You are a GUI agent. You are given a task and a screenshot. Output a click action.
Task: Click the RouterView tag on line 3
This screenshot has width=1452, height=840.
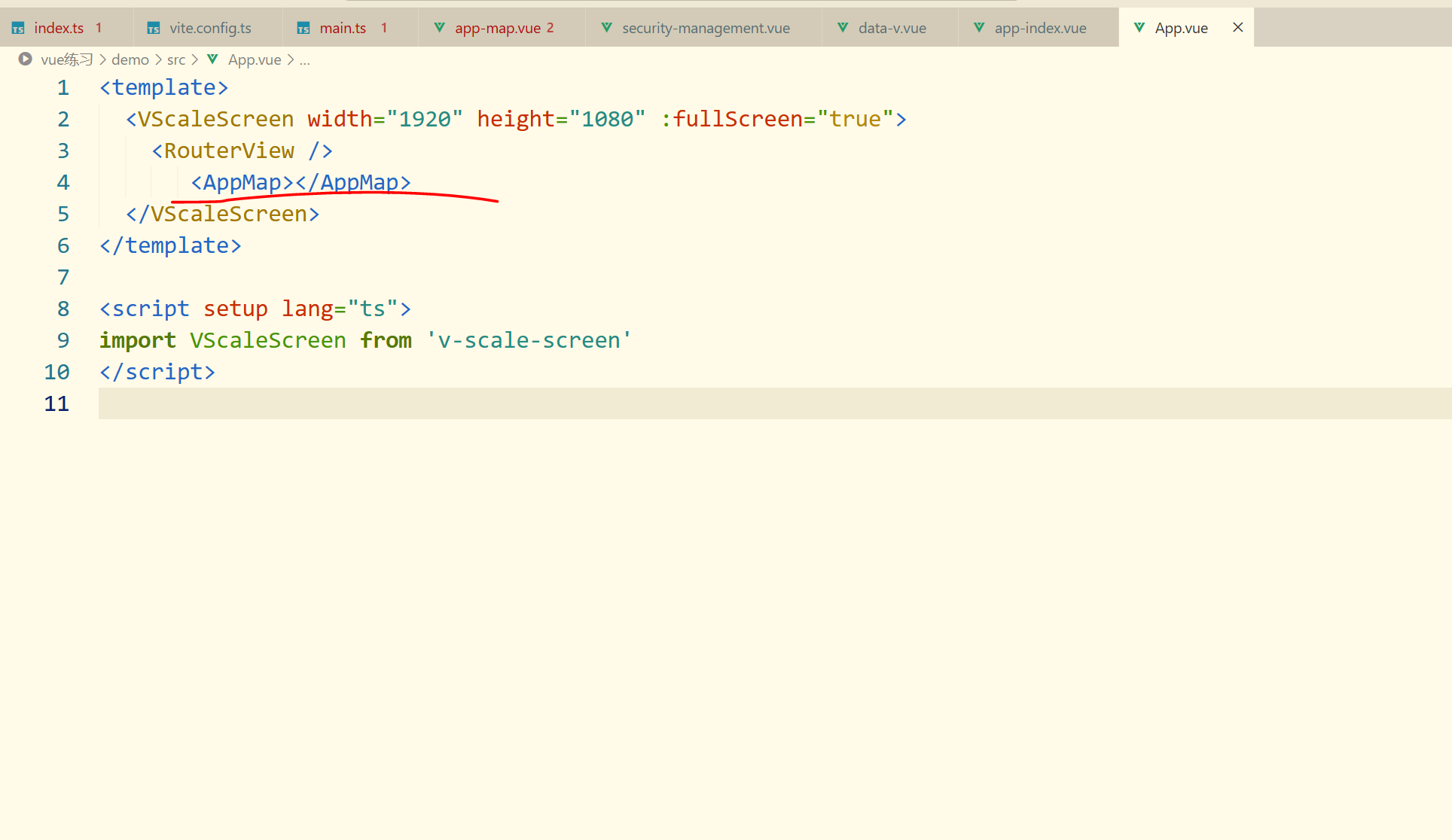tap(228, 151)
